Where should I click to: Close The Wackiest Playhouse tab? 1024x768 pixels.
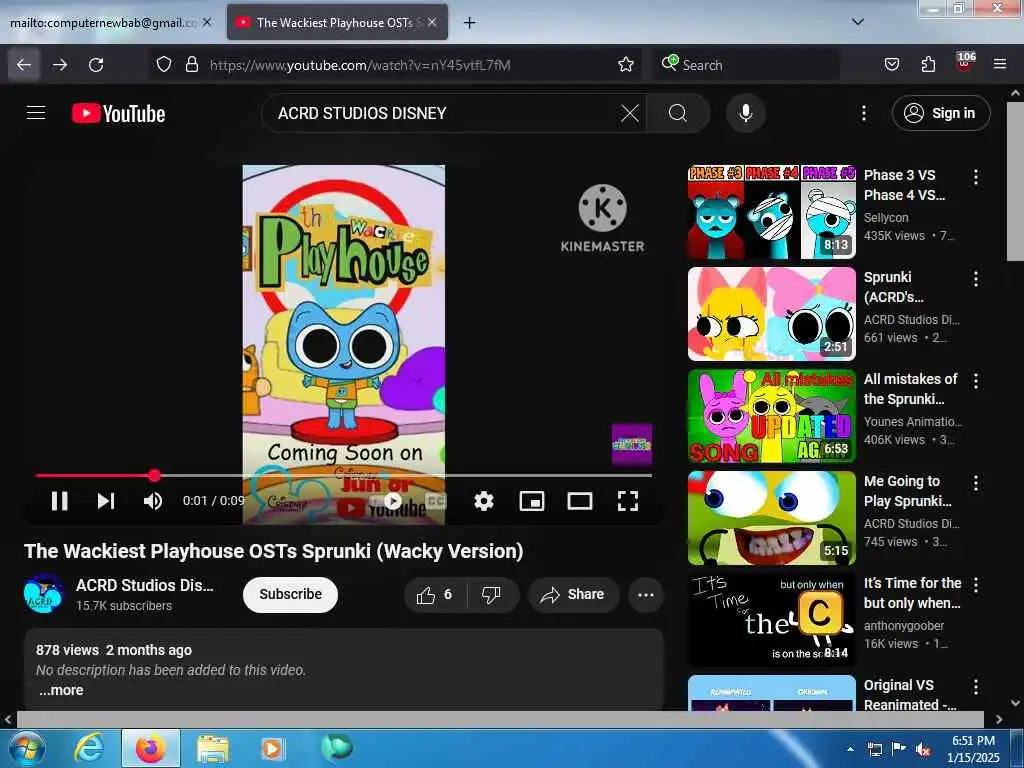(432, 22)
